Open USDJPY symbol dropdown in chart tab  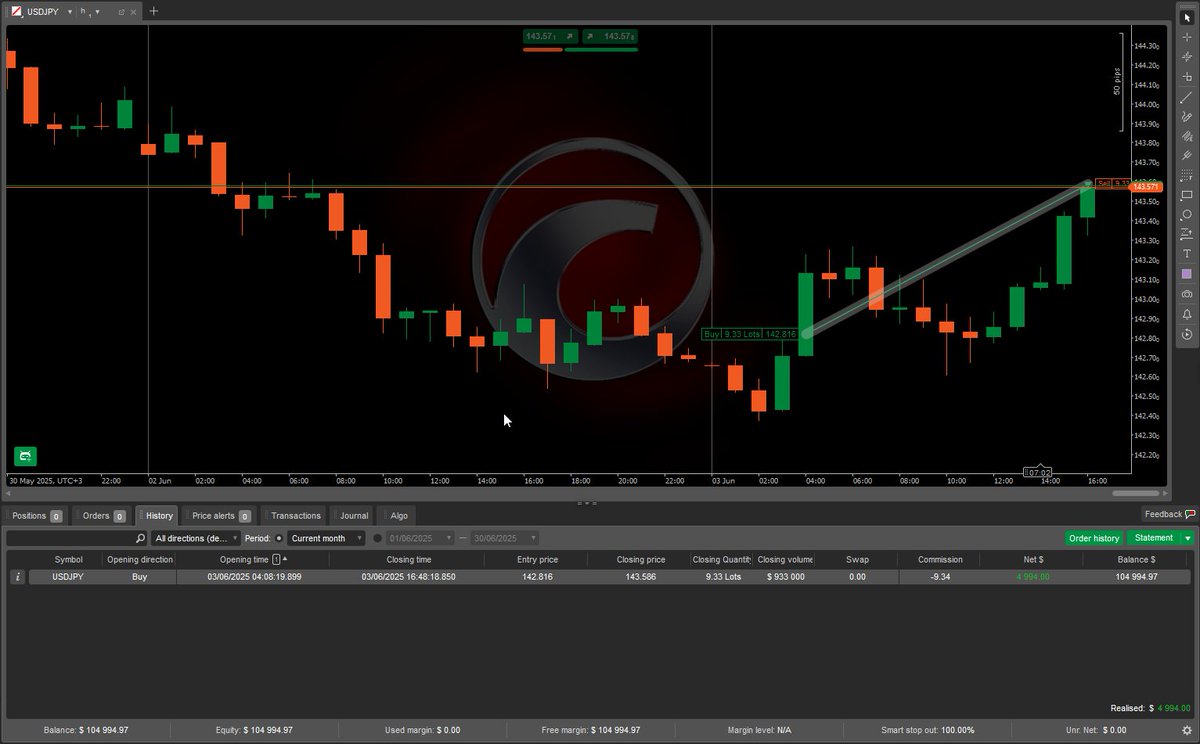tap(69, 12)
